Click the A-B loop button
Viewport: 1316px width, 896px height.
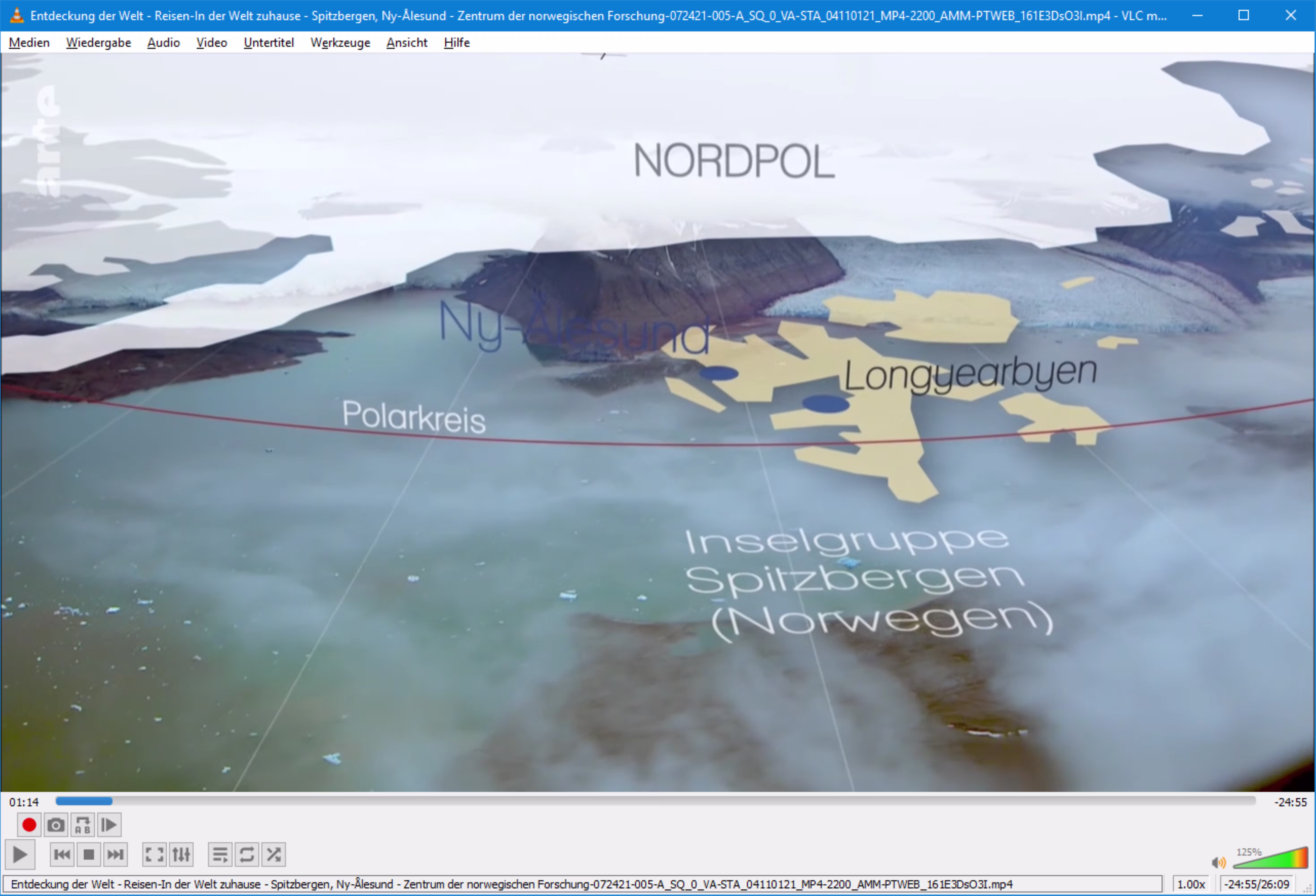pos(83,825)
